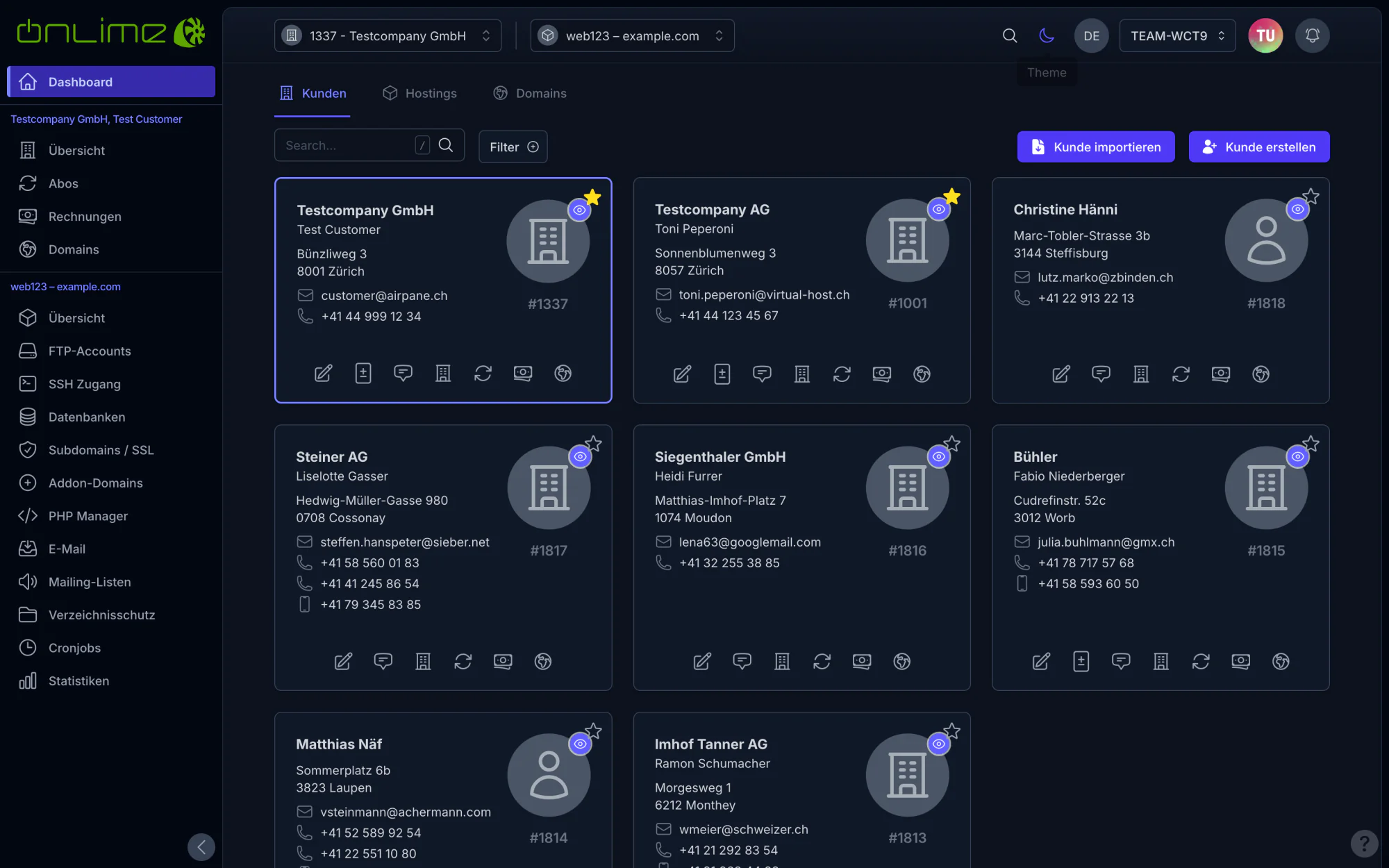Open subscriptions icon on Steiner AG card
This screenshot has width=1389, height=868.
point(463,662)
